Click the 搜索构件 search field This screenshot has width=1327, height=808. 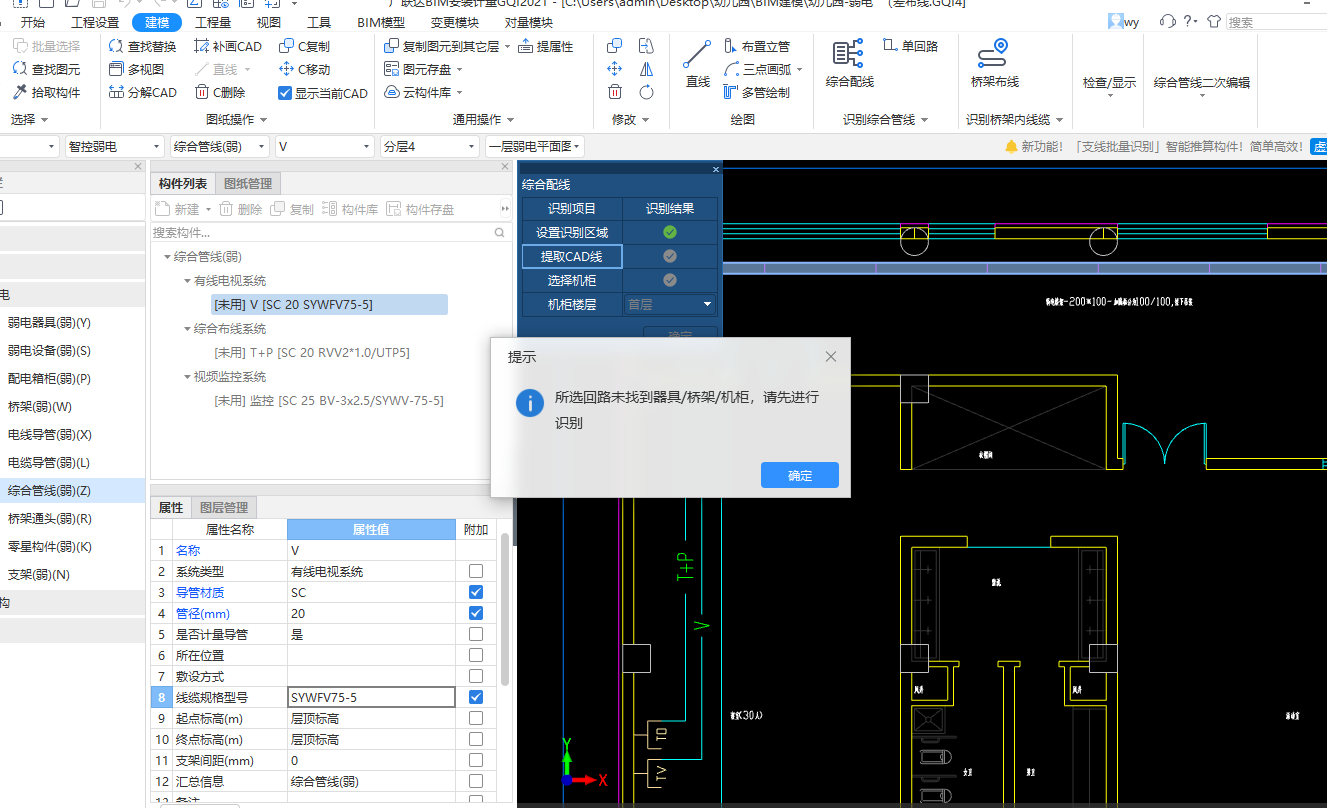click(x=322, y=232)
